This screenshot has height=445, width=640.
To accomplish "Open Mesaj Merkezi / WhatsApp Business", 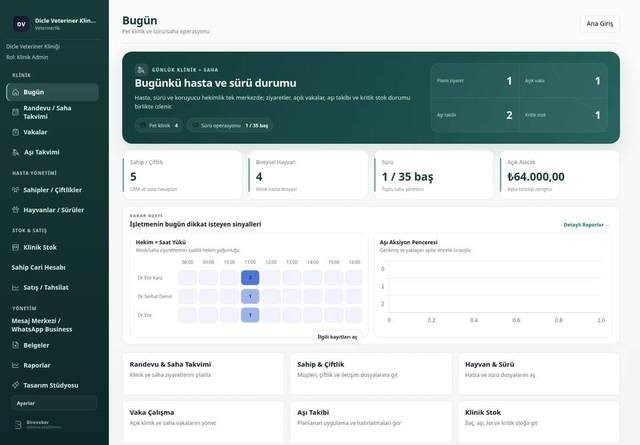I will point(52,325).
